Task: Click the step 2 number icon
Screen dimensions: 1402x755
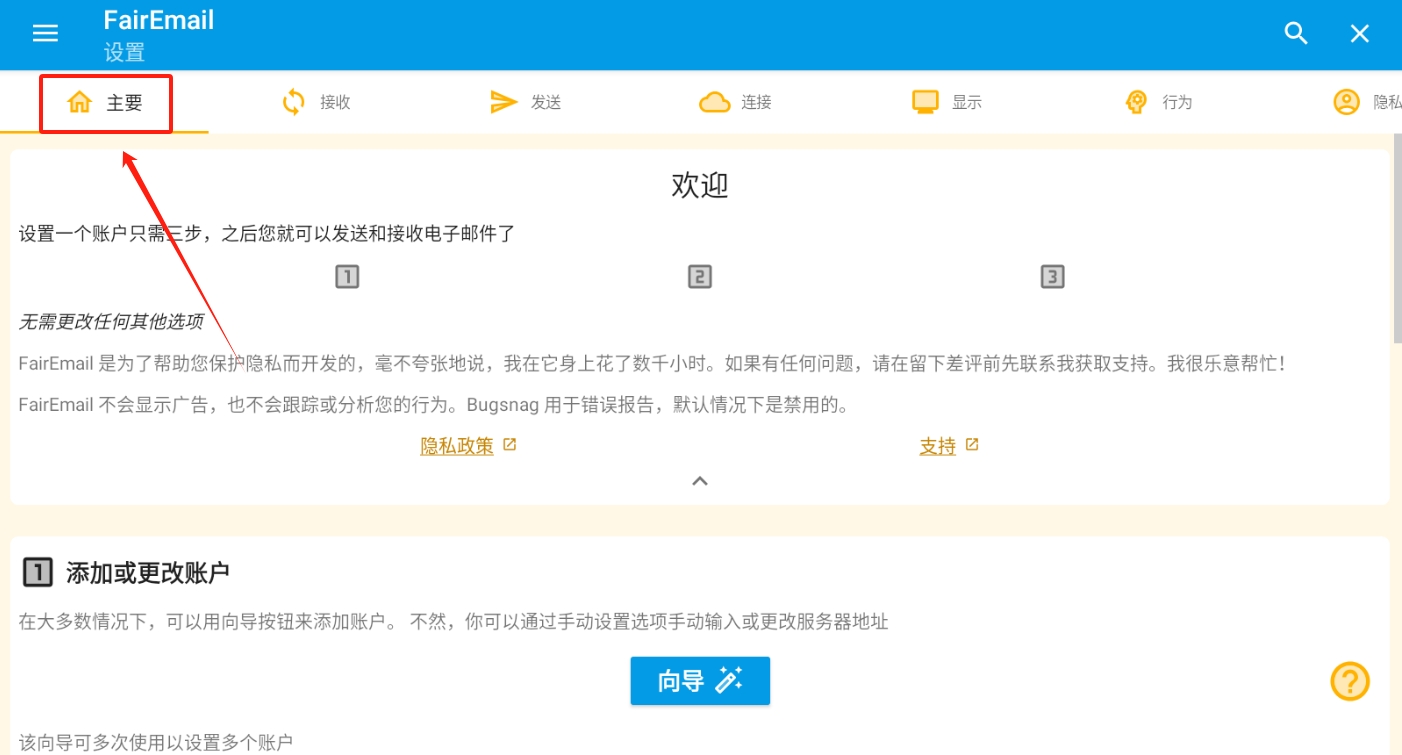Action: 700,277
